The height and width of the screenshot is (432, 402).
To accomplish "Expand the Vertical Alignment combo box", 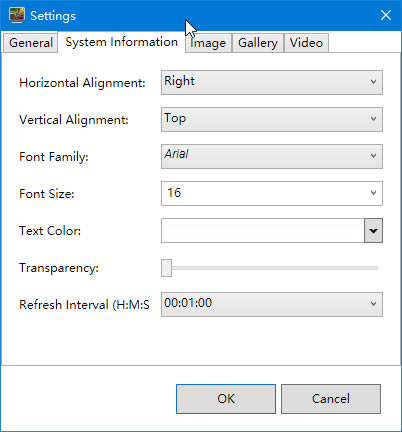I will pyautogui.click(x=272, y=119).
